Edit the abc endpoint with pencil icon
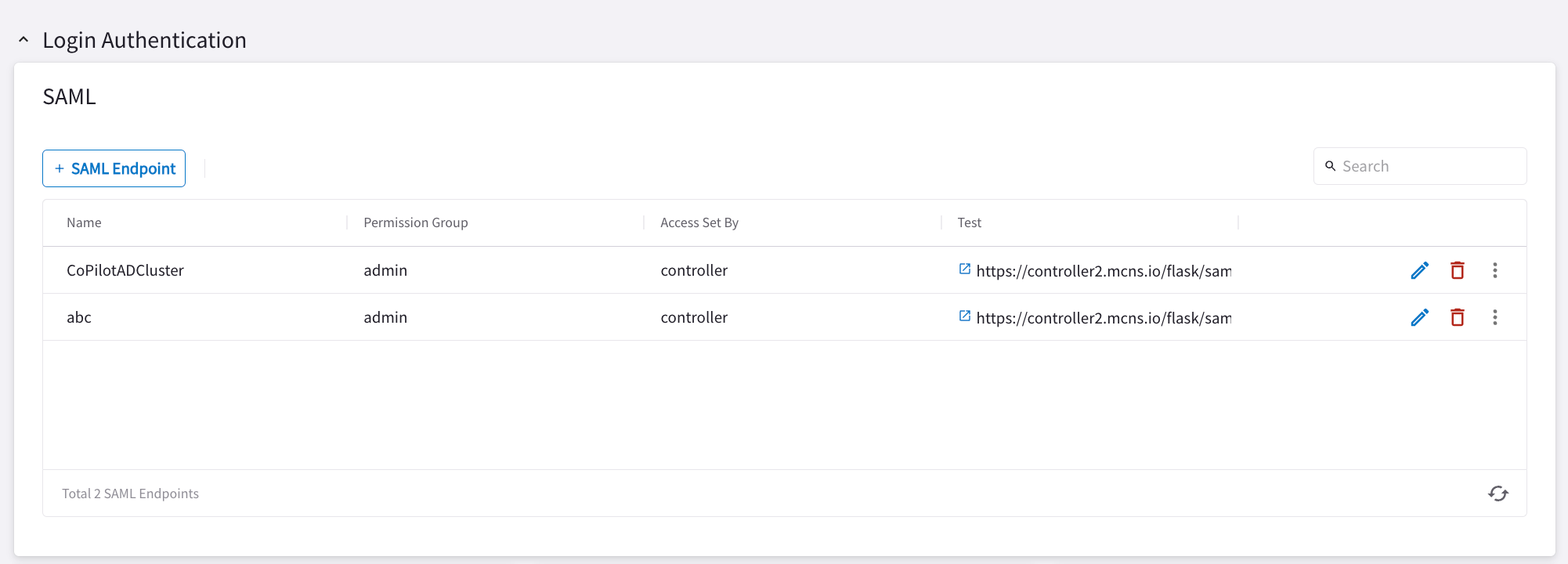 pos(1419,317)
